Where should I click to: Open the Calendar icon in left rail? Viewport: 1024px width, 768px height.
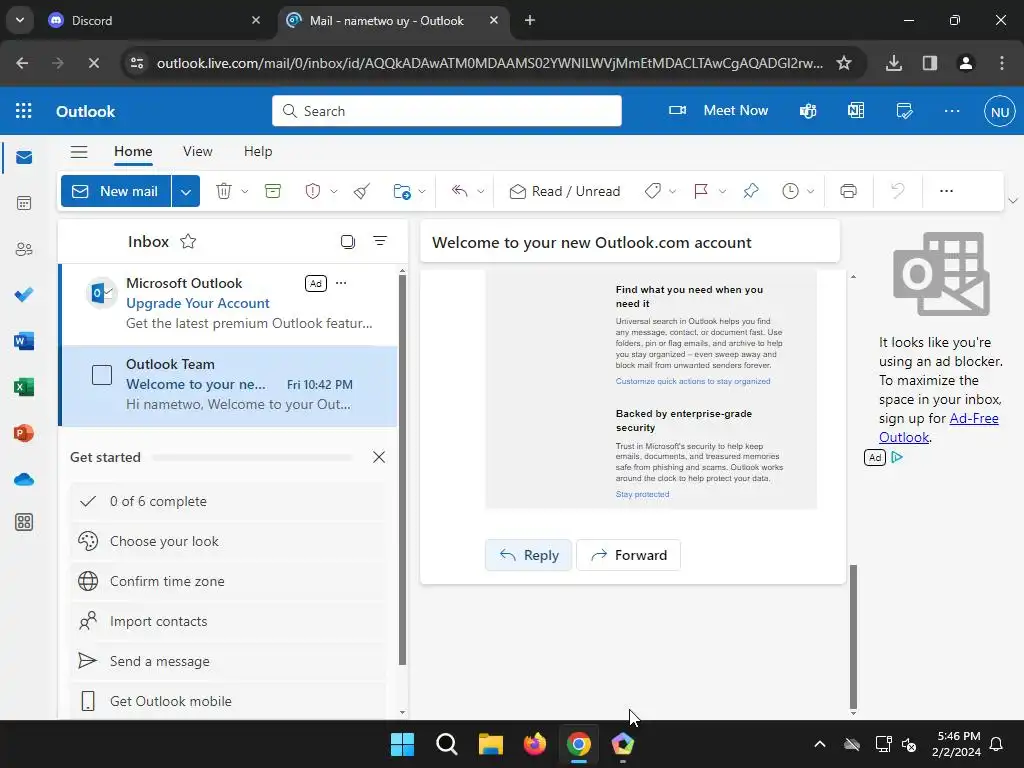pos(24,203)
